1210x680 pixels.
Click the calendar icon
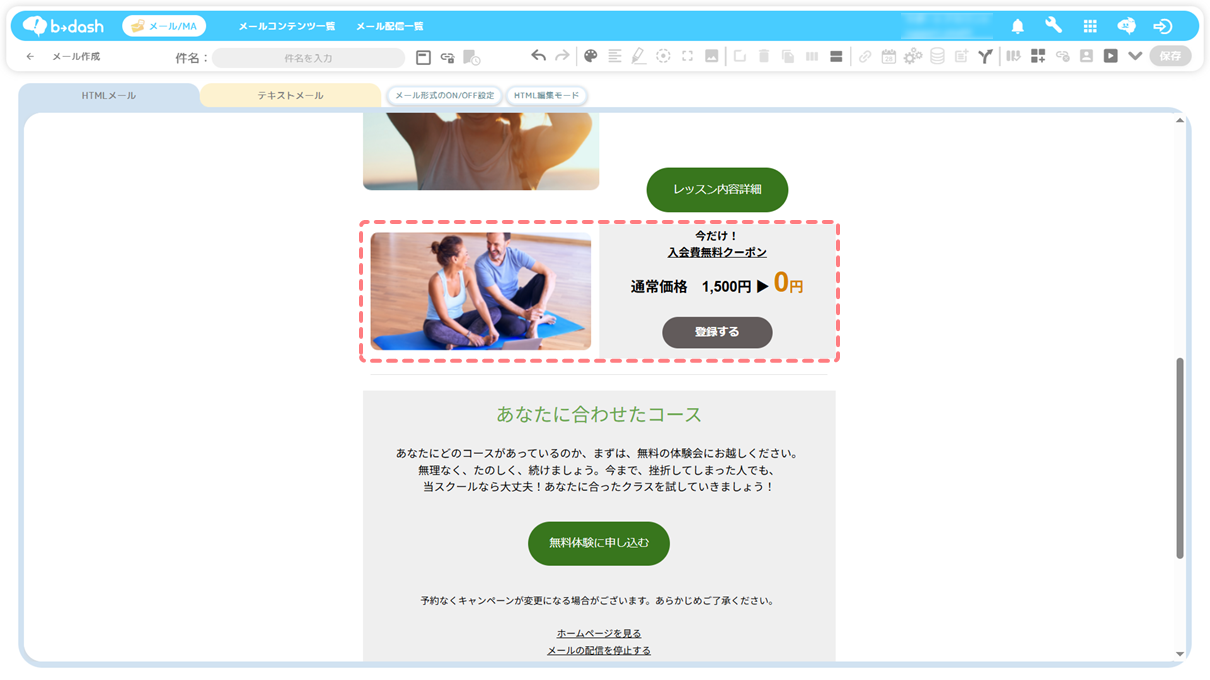888,56
